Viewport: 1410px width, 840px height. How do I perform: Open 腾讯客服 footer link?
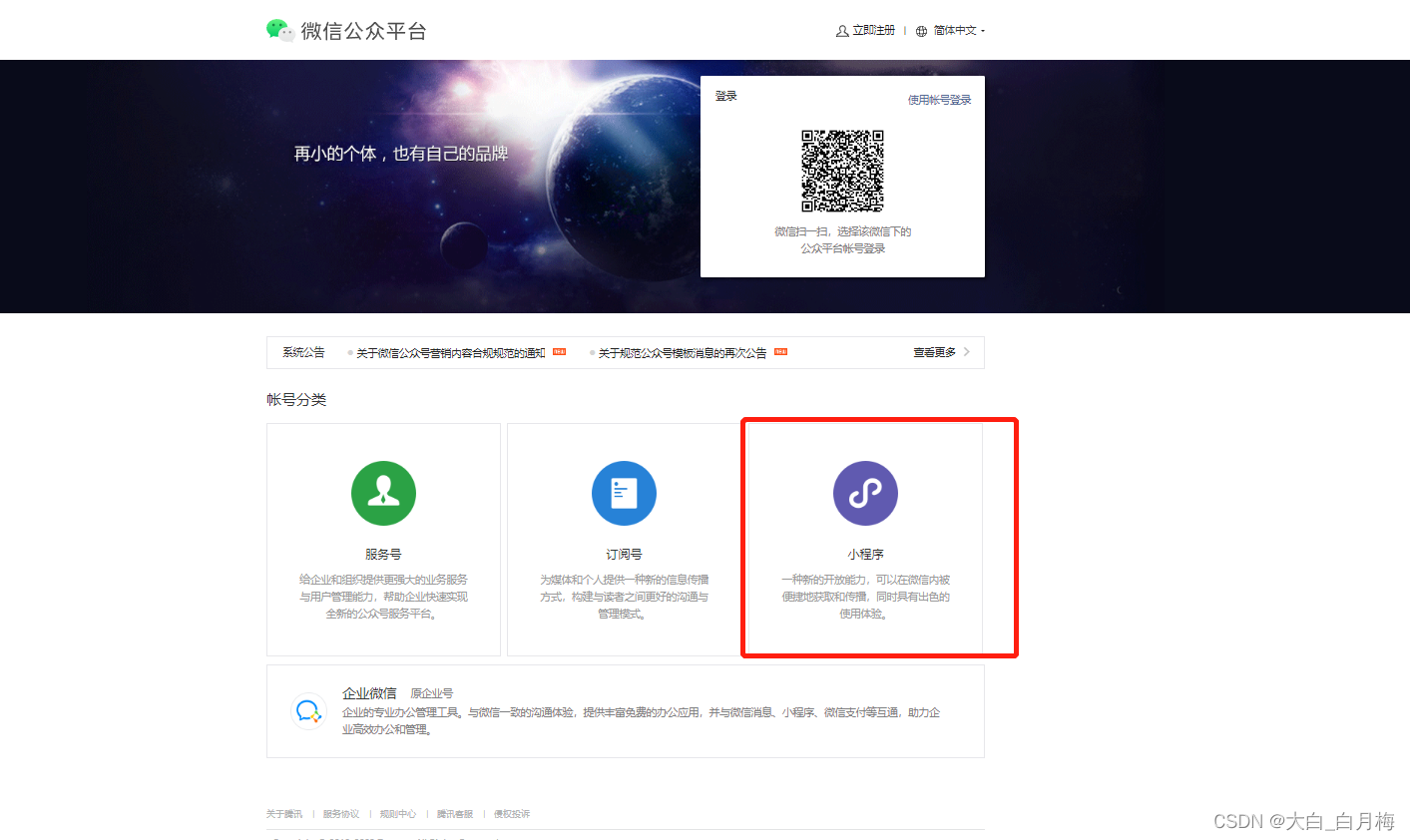[x=455, y=814]
